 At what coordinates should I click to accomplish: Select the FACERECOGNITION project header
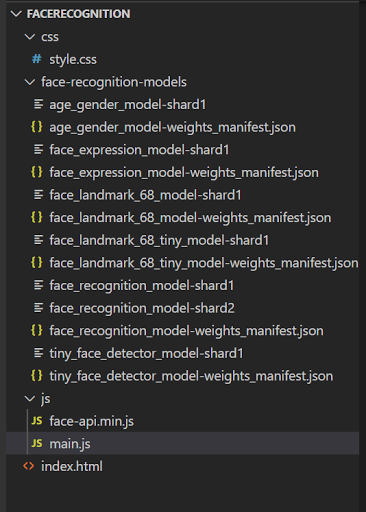(78, 14)
